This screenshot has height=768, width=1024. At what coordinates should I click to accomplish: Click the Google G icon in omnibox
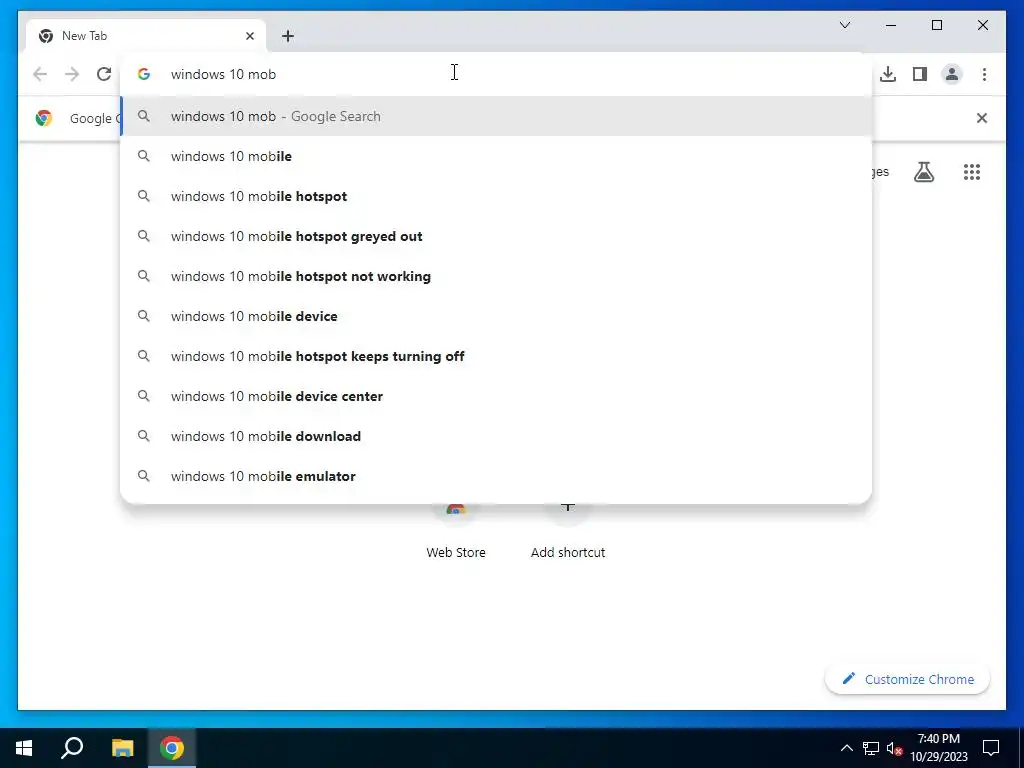tap(144, 74)
